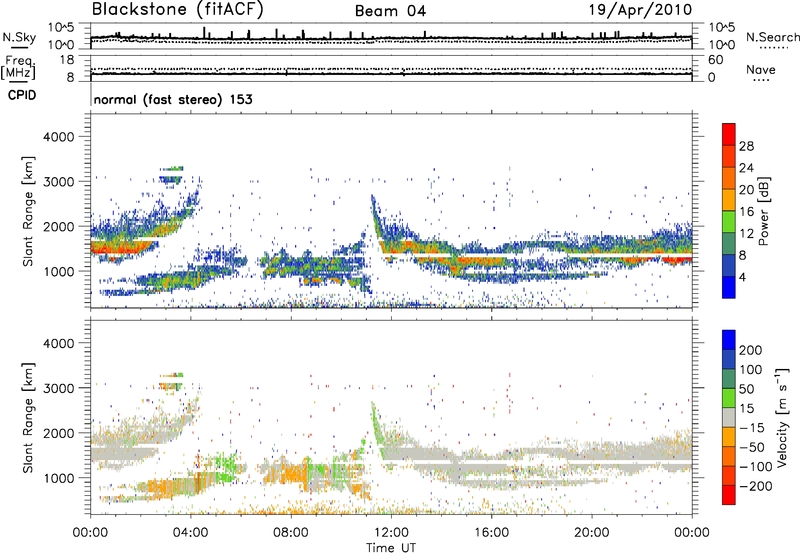The image size is (800, 554).
Task: Click the Velocity [m s⁻¹] colorbar title
Action: [x=782, y=417]
